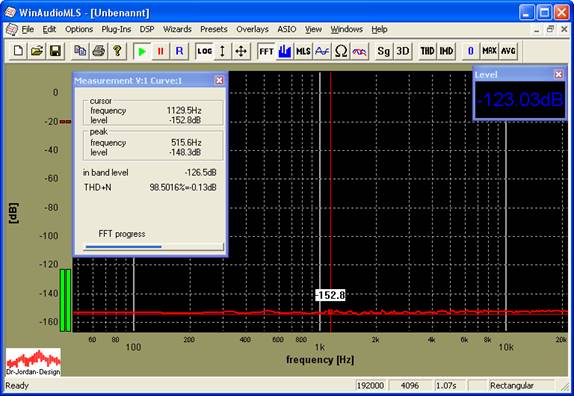Toggle MAX hold mode
The height and width of the screenshot is (396, 574).
[489, 51]
